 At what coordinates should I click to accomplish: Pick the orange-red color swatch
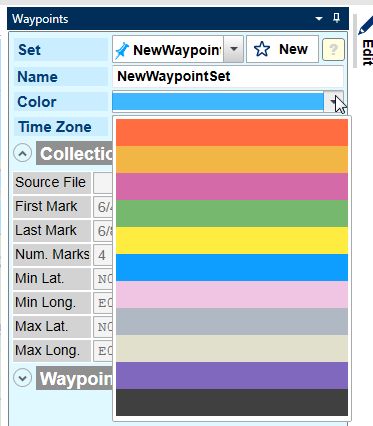coord(232,133)
